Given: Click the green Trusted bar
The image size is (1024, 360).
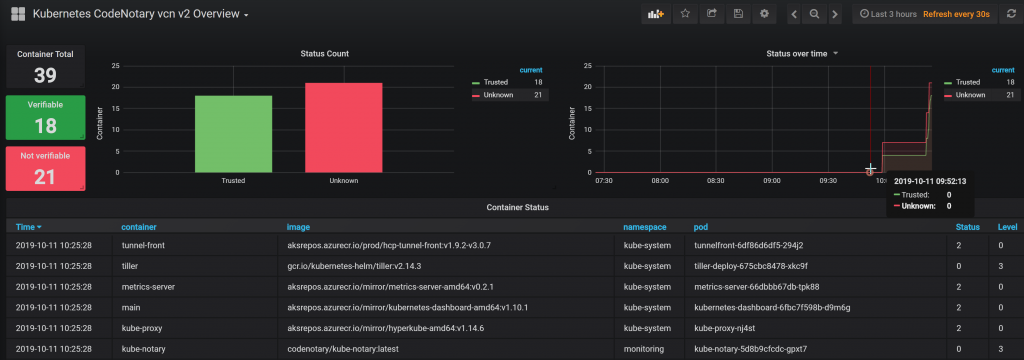Looking at the screenshot, I should 233,134.
